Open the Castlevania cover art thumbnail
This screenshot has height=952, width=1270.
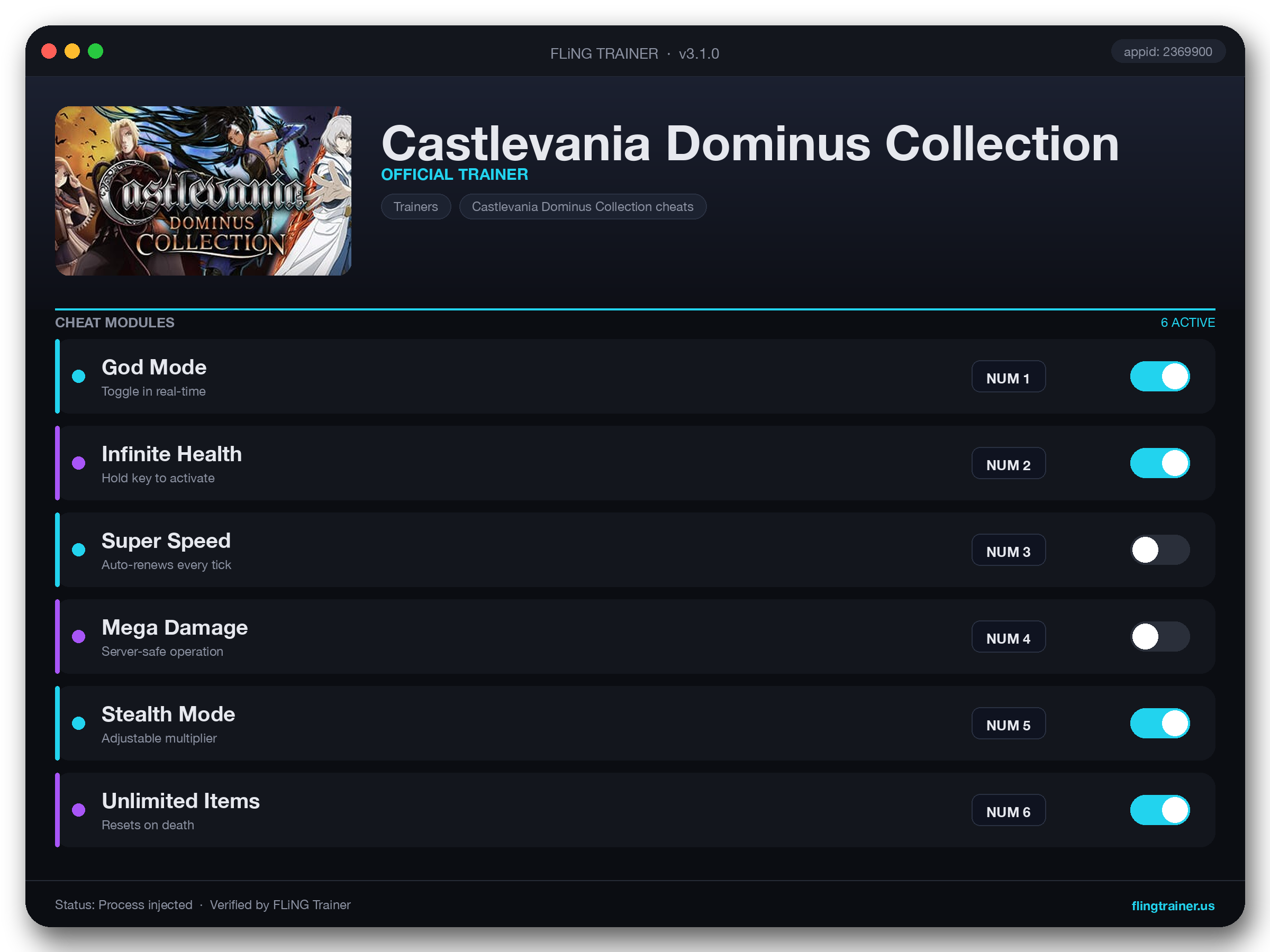pyautogui.click(x=203, y=190)
